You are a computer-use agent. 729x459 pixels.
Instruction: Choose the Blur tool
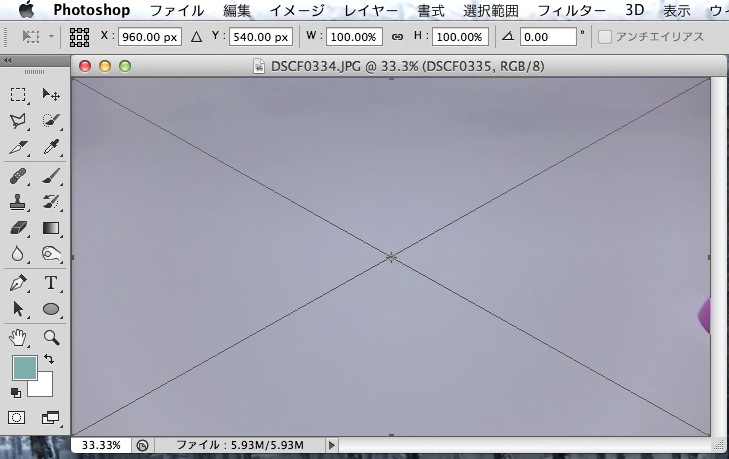pos(18,254)
